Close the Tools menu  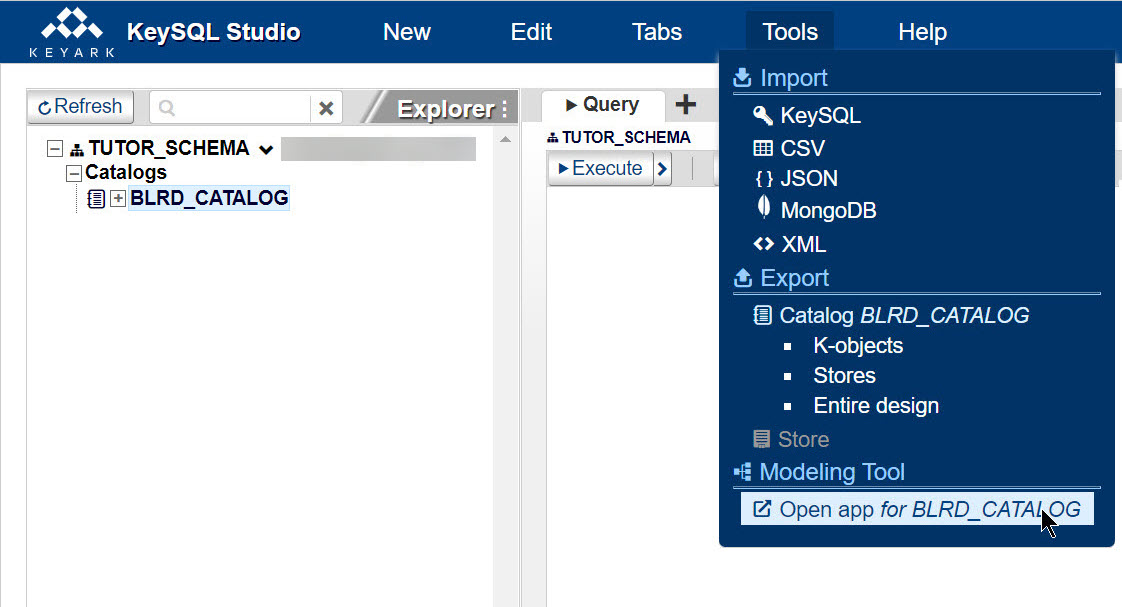tap(790, 32)
